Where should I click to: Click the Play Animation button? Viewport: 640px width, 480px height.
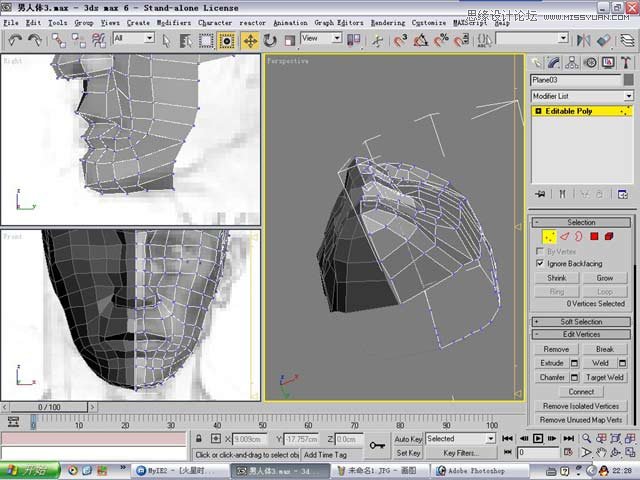pos(538,438)
